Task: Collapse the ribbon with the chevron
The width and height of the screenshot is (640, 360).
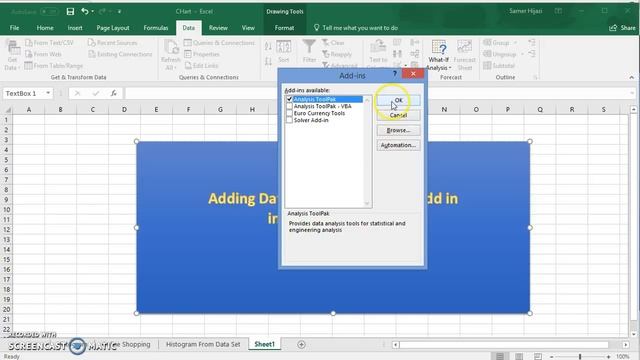Action: (x=631, y=77)
